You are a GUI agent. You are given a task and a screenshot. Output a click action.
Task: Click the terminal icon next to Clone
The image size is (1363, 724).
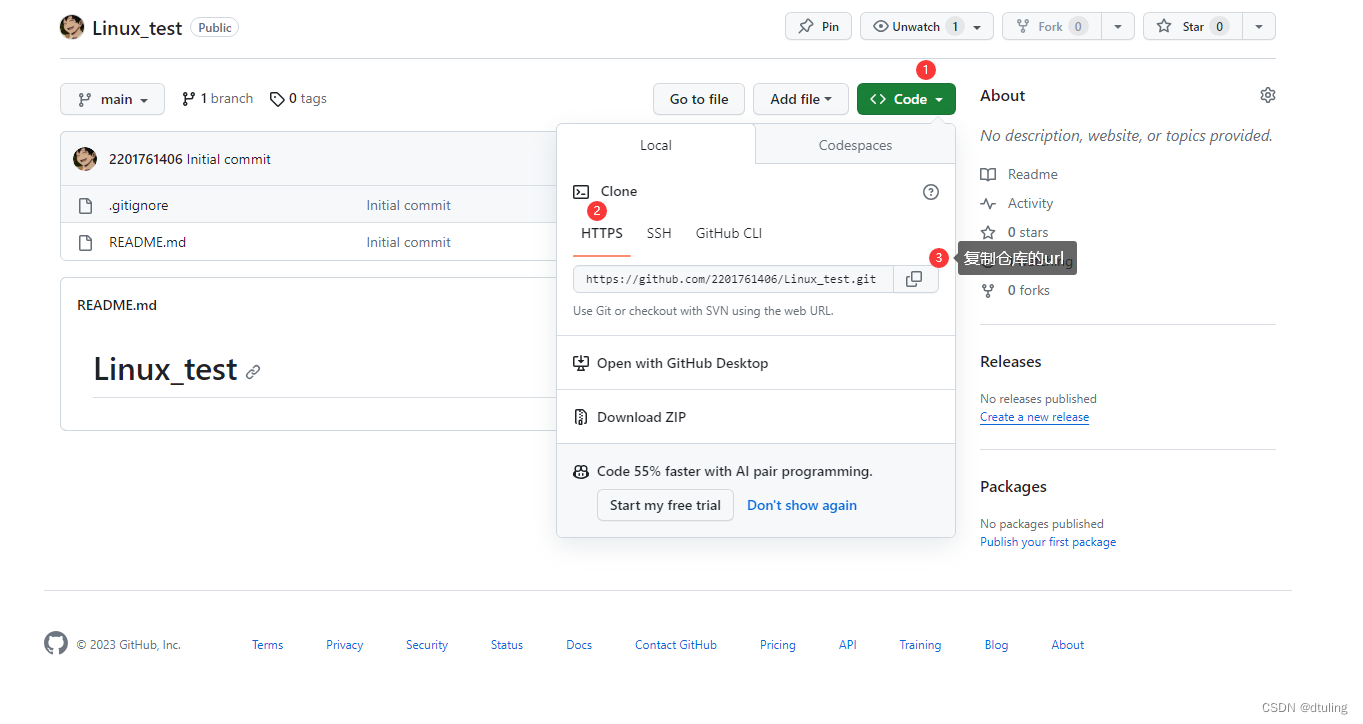coord(581,192)
